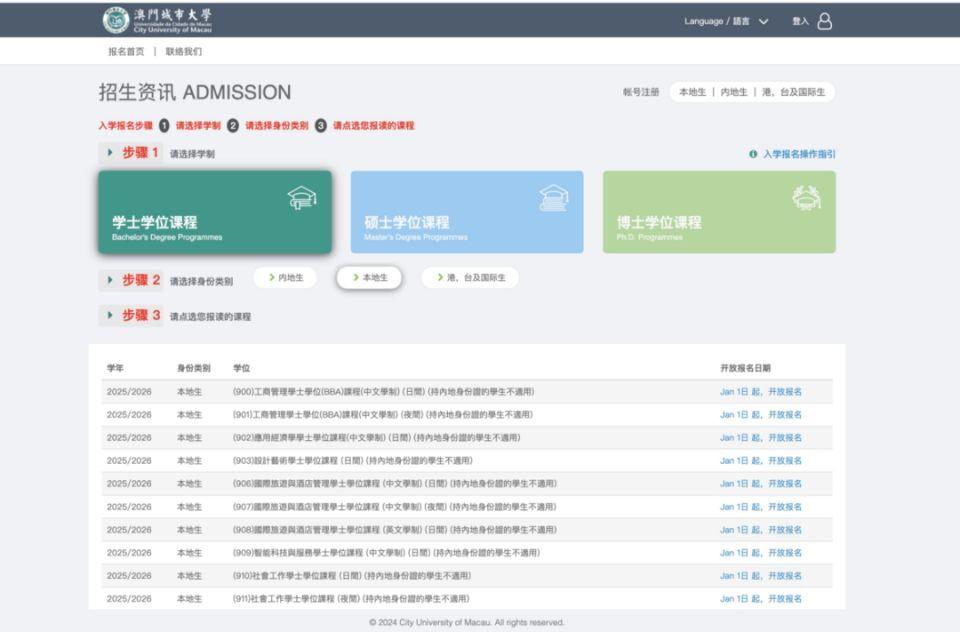
Task: Select 港，台及国际生 option in 步骤 2
Action: click(472, 278)
